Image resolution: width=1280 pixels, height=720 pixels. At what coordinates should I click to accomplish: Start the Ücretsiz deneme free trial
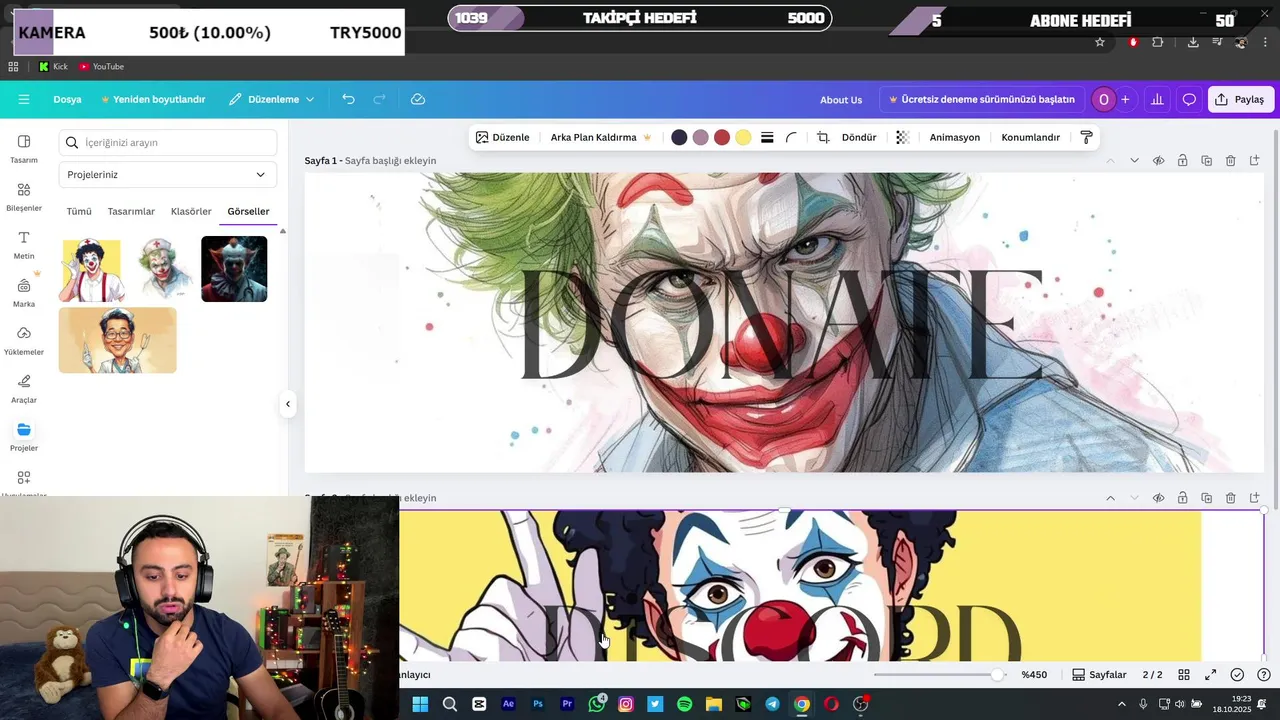(x=982, y=99)
